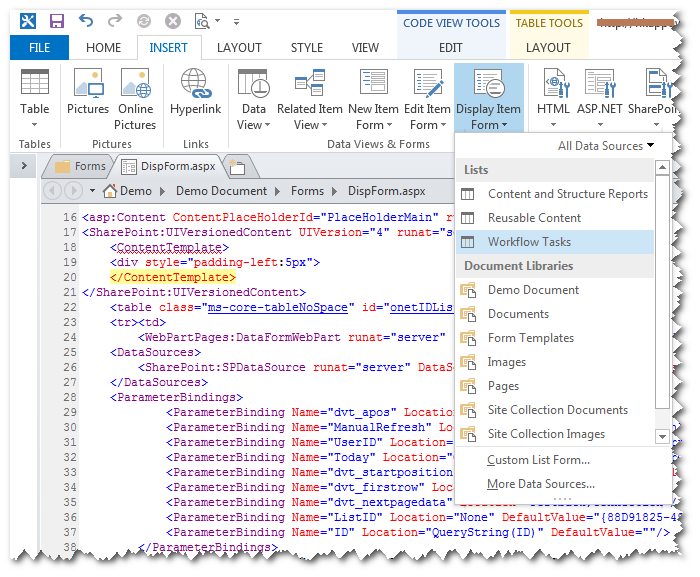This screenshot has height=577, width=700.
Task: Click the <DataSources> tag on line 25
Action: coord(155,352)
